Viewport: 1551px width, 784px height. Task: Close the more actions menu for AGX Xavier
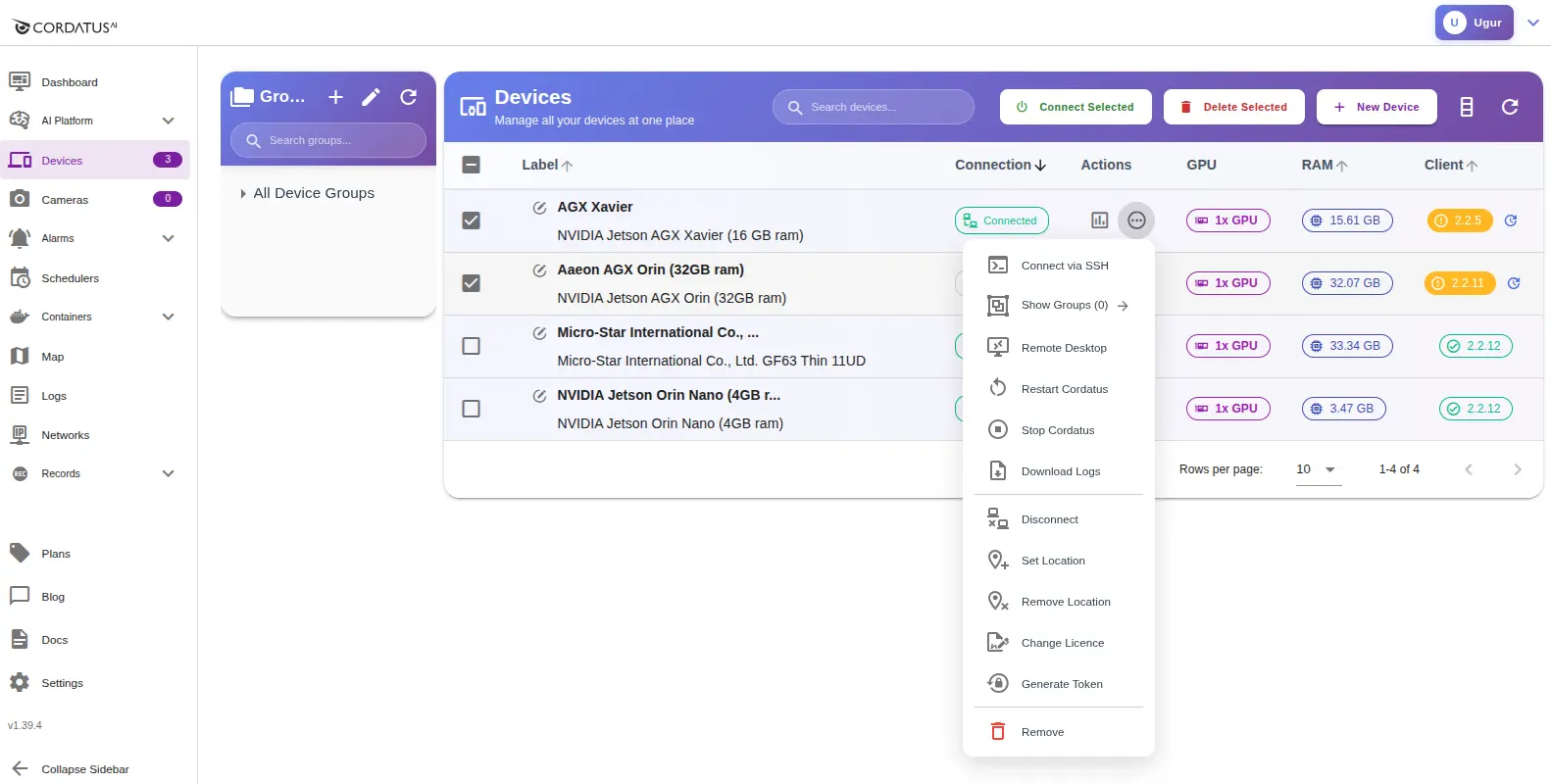pyautogui.click(x=1136, y=220)
